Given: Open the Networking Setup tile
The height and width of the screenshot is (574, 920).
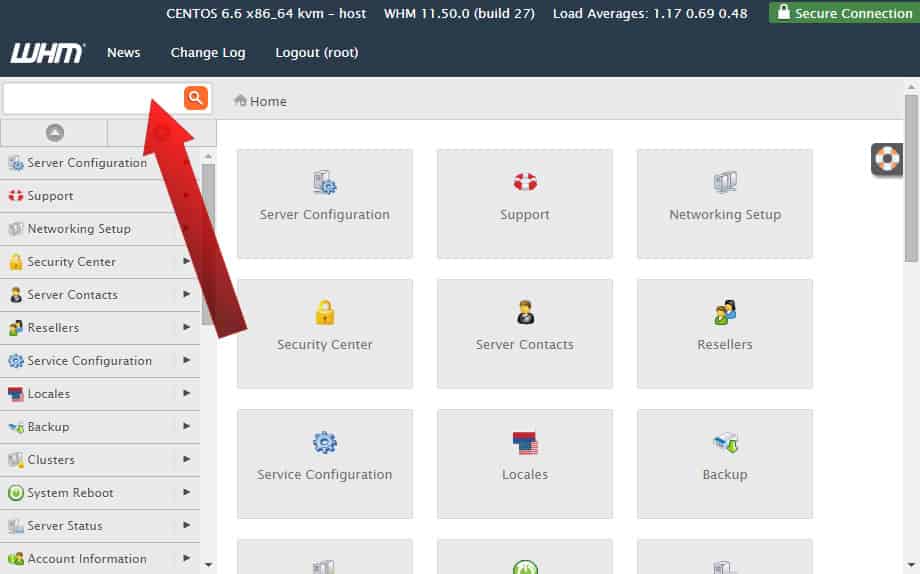Looking at the screenshot, I should [x=725, y=204].
